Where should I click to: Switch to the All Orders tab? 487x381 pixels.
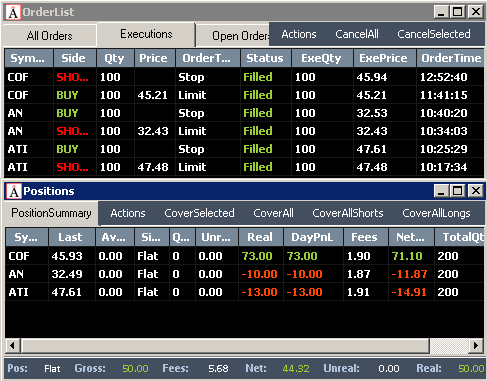pos(49,36)
